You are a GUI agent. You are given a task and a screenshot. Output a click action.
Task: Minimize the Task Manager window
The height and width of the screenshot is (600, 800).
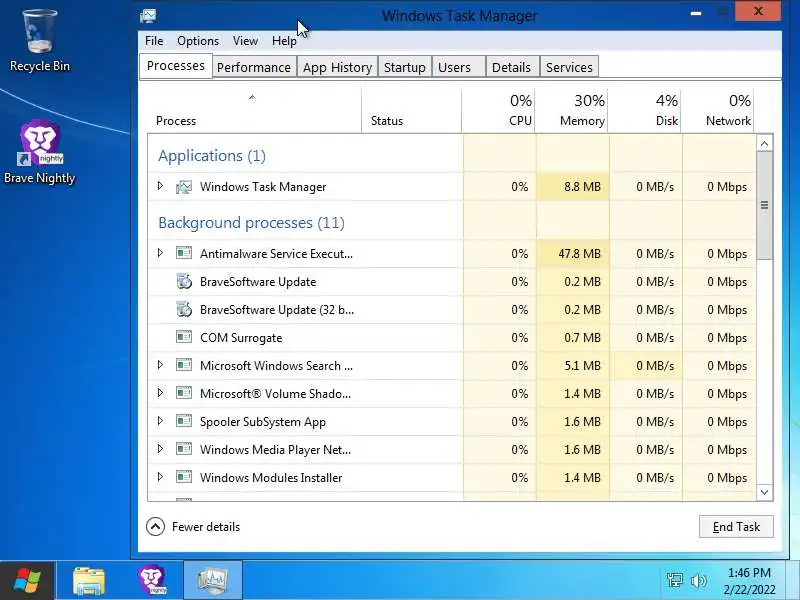point(696,13)
